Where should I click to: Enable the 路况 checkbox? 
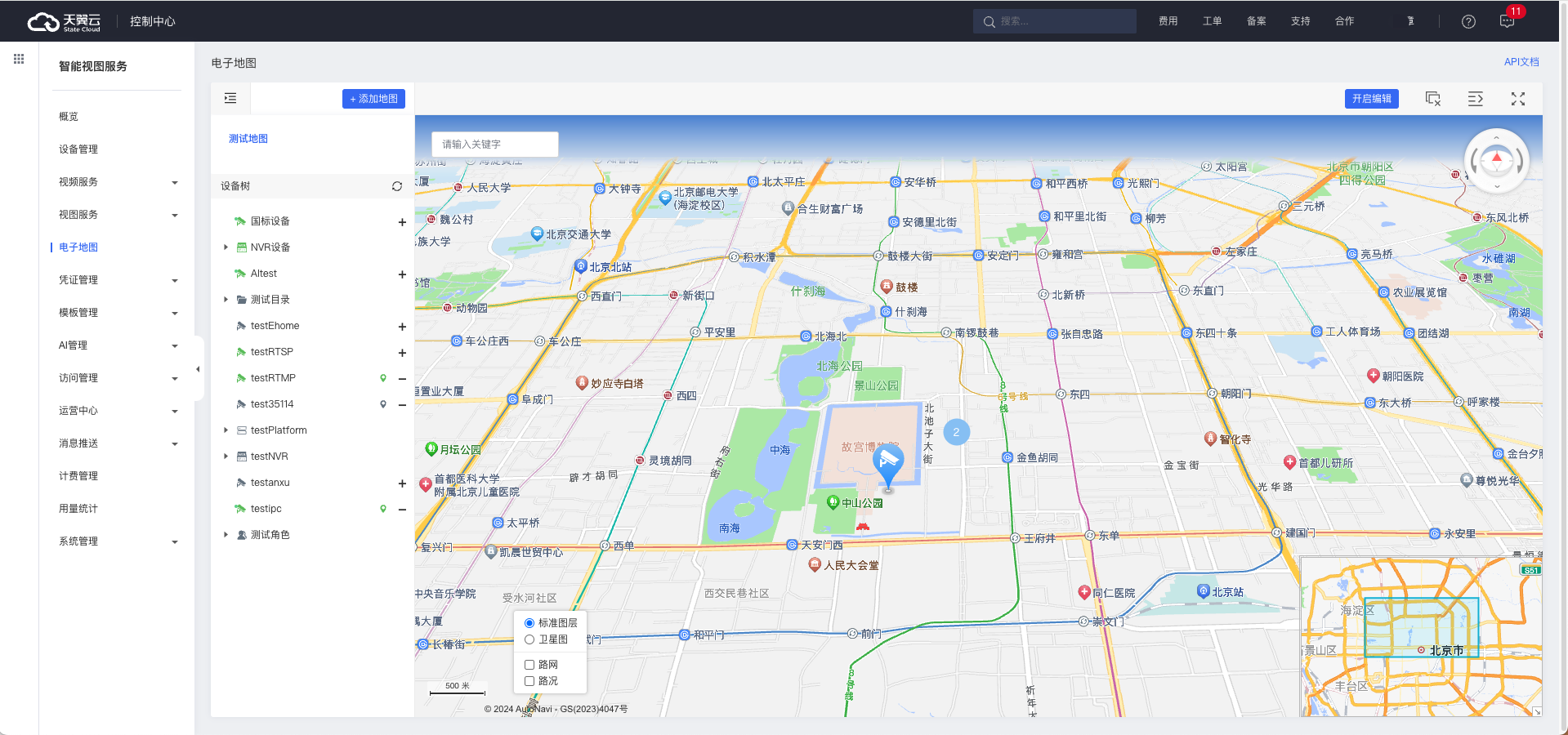[x=529, y=681]
